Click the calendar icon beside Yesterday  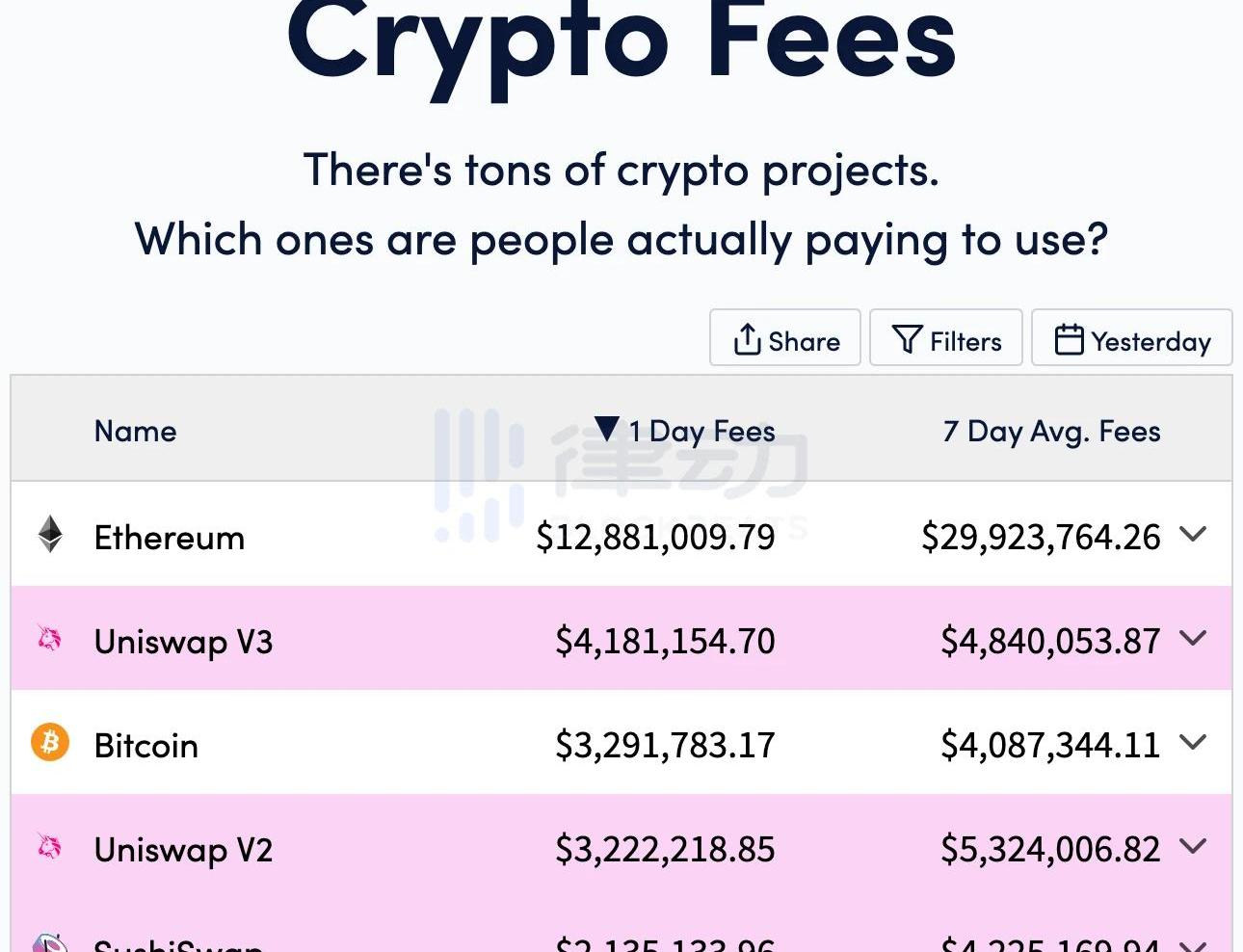(1069, 339)
